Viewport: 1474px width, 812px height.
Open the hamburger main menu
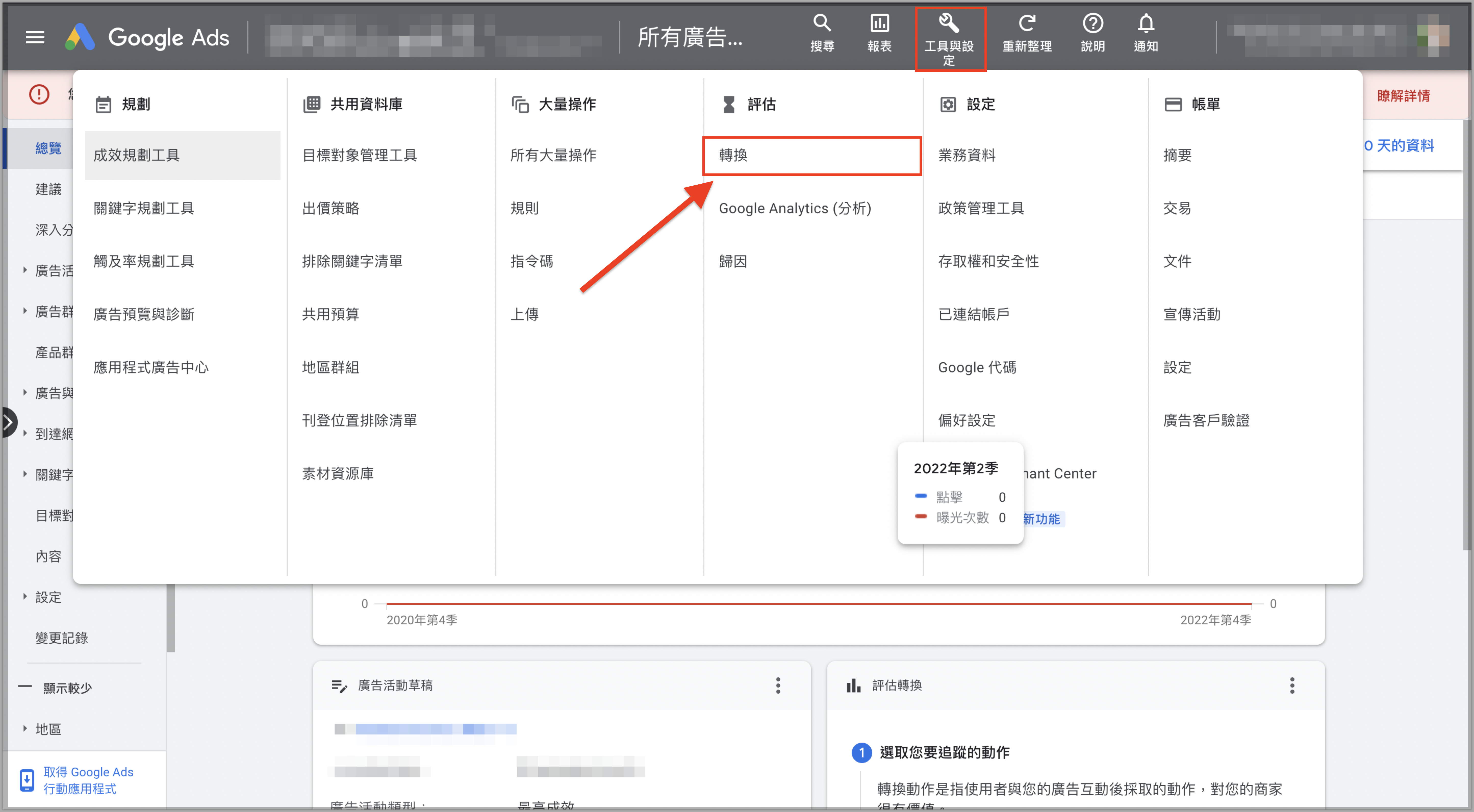coord(35,38)
